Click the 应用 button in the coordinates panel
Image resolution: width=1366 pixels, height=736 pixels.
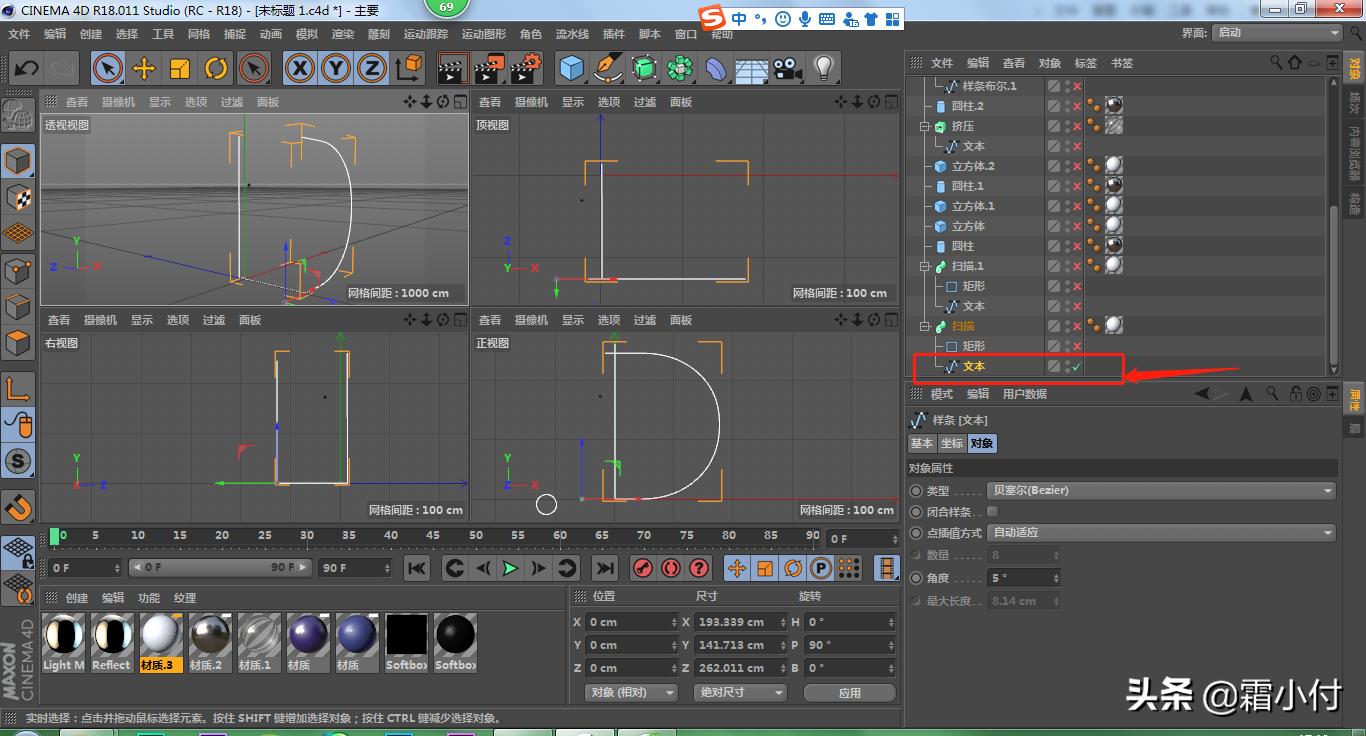pos(849,692)
